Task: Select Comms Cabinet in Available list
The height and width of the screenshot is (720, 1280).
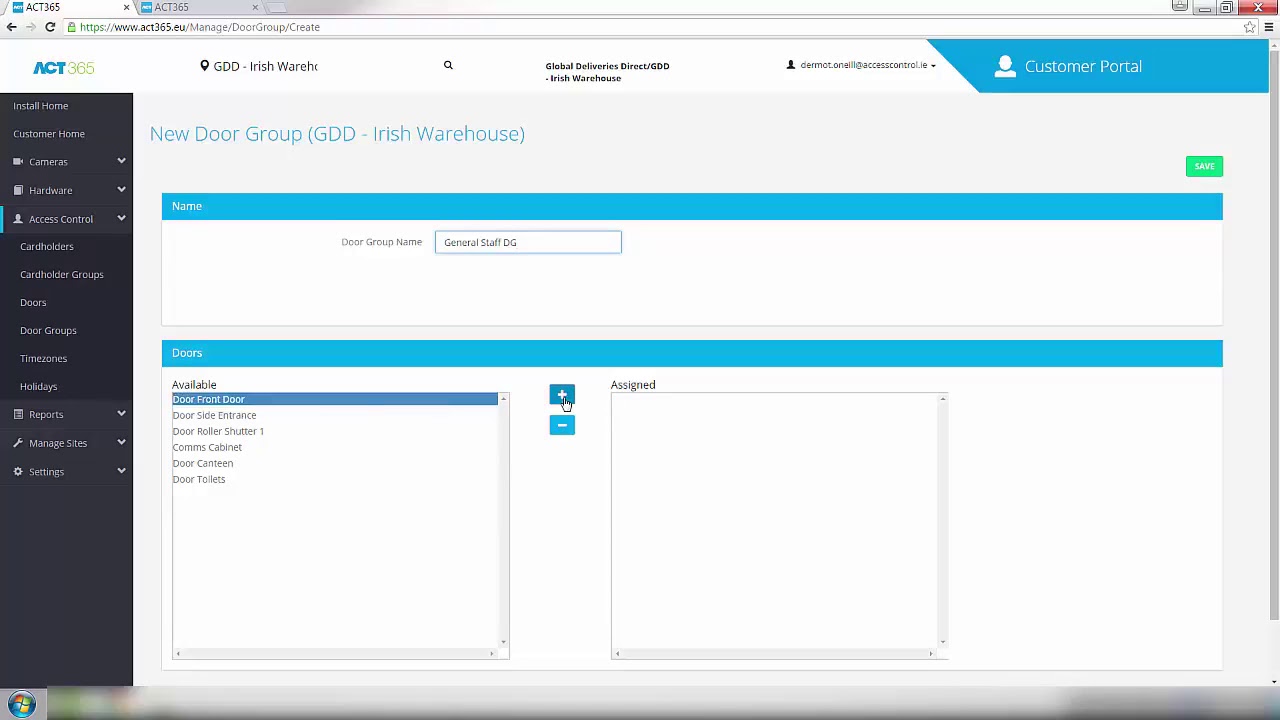Action: click(334, 447)
